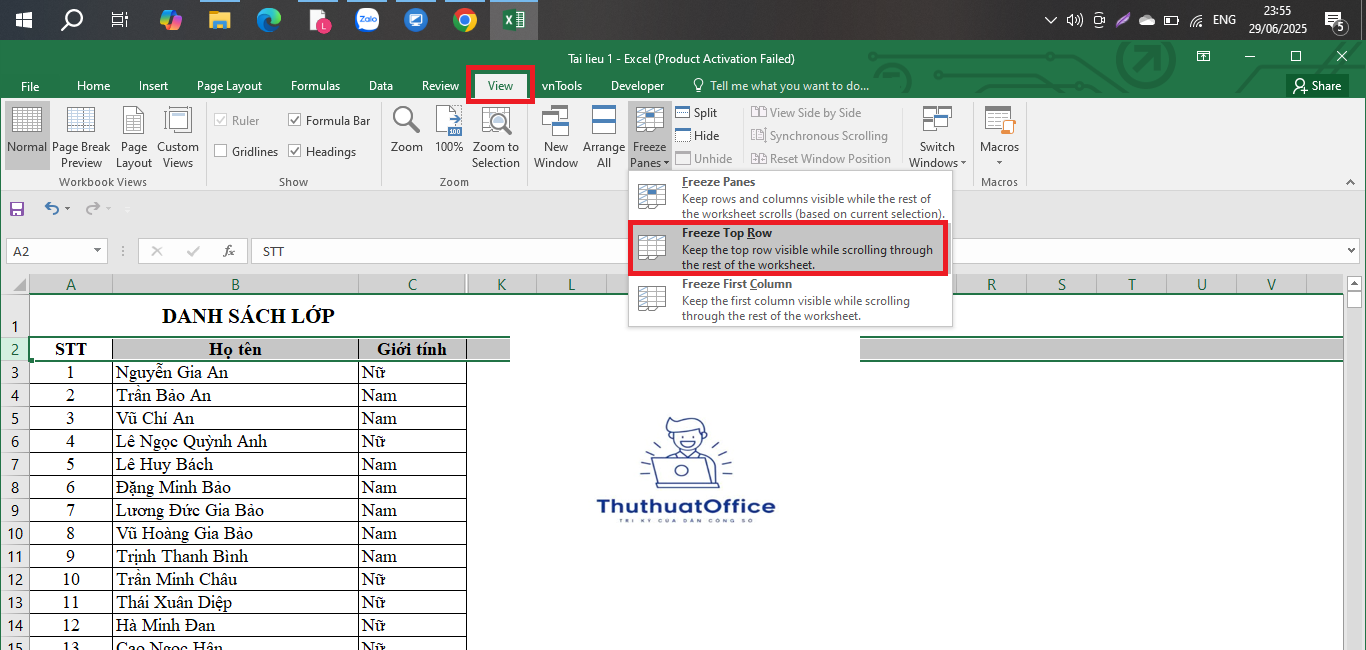Click the Undo arrow
1366x650 pixels.
coord(51,209)
